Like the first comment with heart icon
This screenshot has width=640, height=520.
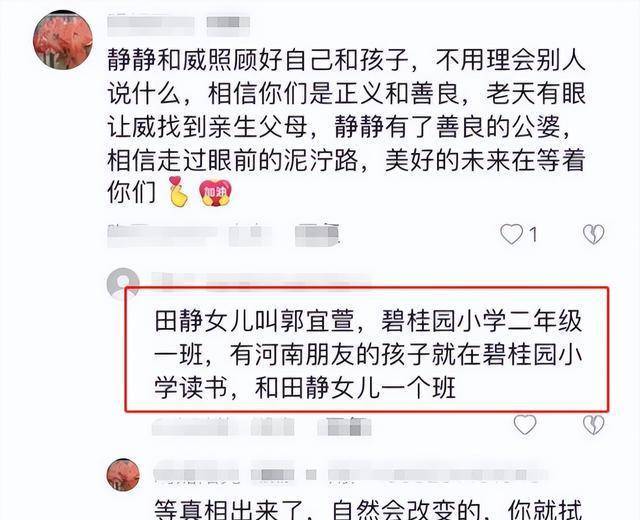(511, 235)
